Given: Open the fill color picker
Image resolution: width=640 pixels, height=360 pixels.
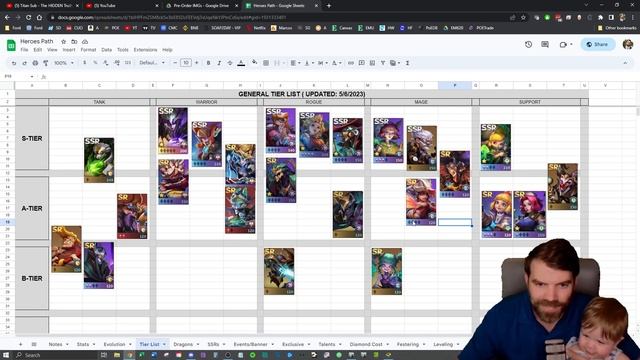Looking at the screenshot, I should [x=254, y=63].
